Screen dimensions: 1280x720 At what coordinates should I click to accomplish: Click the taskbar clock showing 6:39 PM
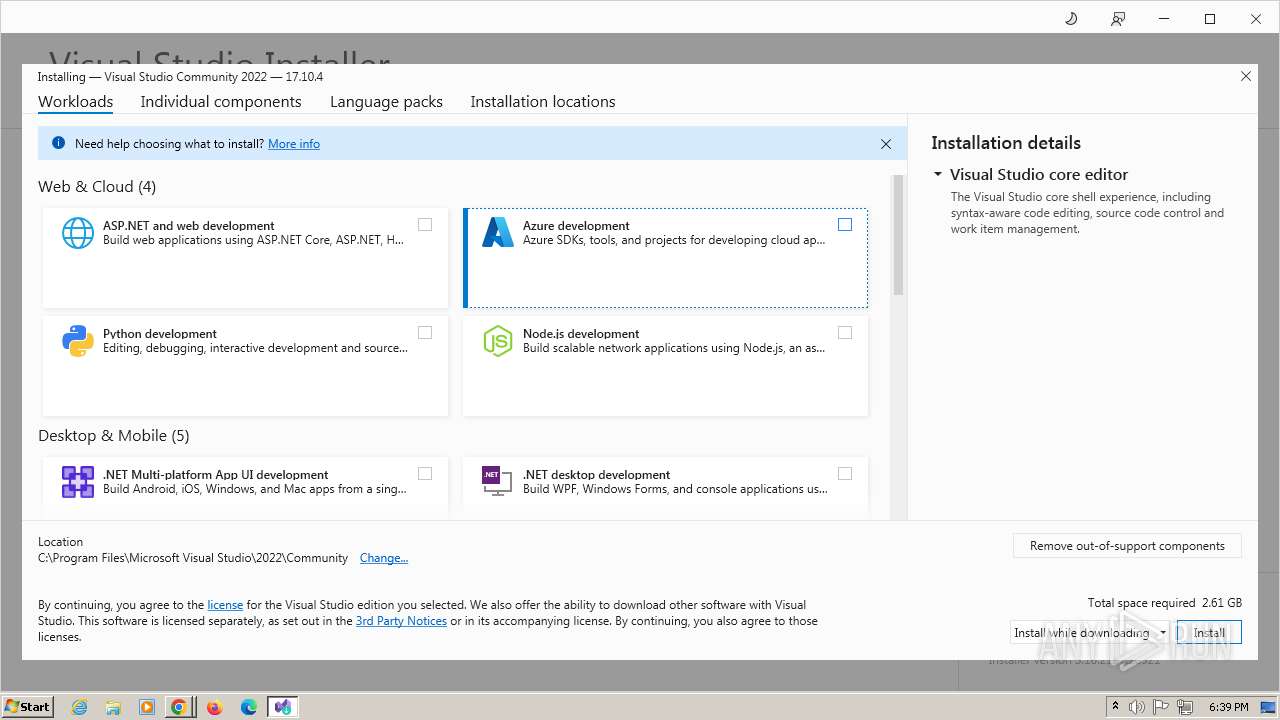tap(1229, 707)
